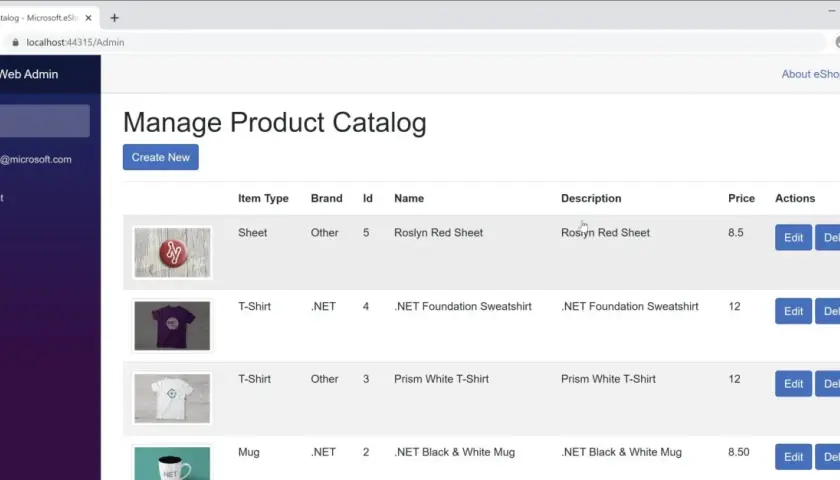Click the 'Mug' item type cell
This screenshot has width=840, height=480.
249,452
